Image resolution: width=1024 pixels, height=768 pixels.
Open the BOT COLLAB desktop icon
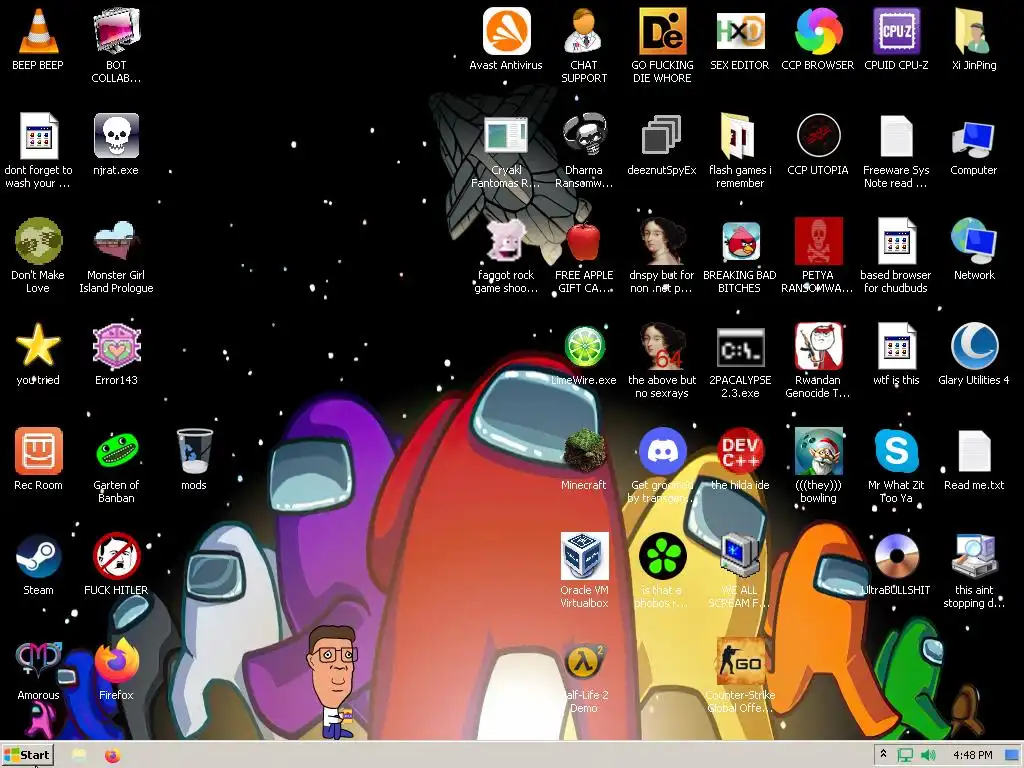(116, 31)
